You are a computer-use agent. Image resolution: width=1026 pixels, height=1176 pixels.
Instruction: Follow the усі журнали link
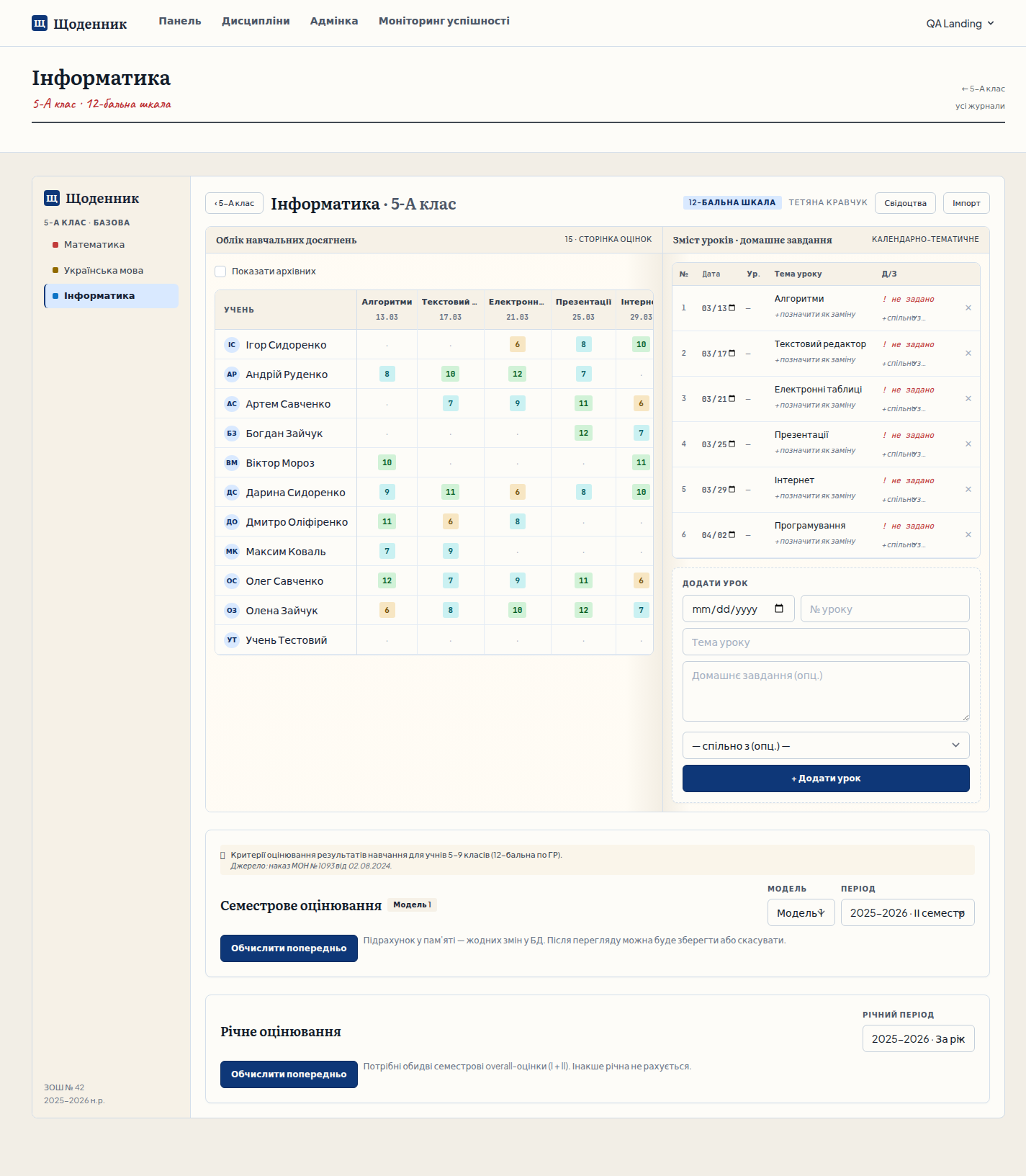[980, 106]
